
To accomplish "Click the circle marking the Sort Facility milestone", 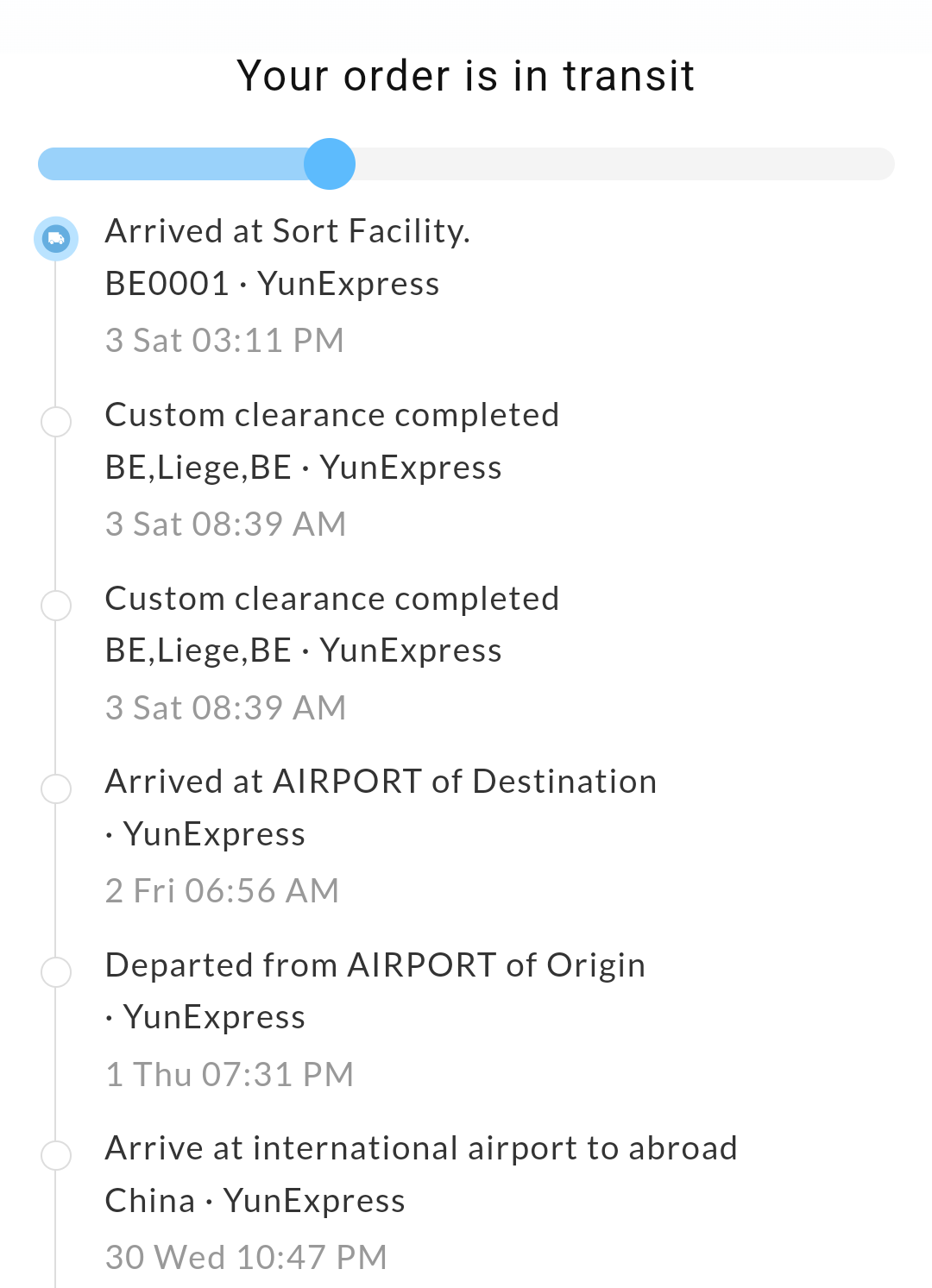I will point(56,238).
